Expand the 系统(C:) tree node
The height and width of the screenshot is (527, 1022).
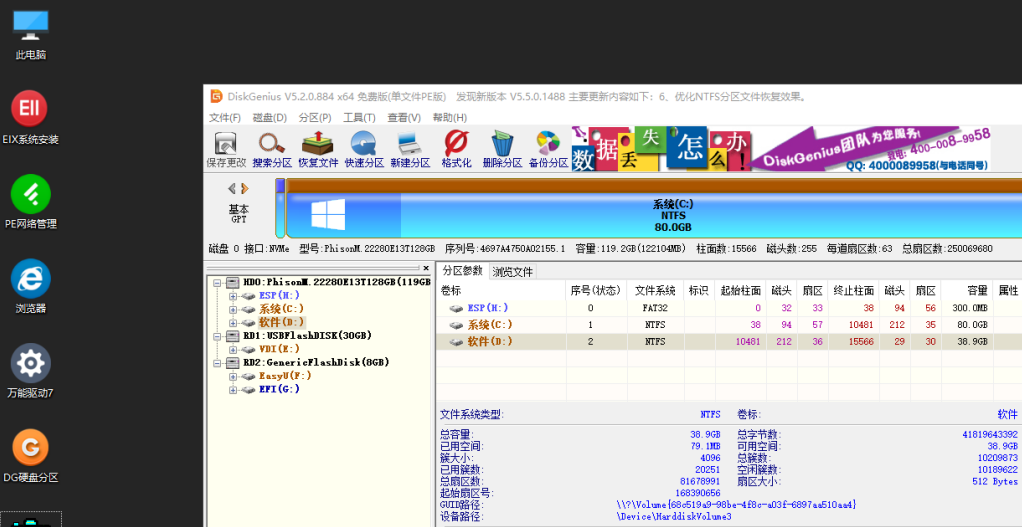233,309
